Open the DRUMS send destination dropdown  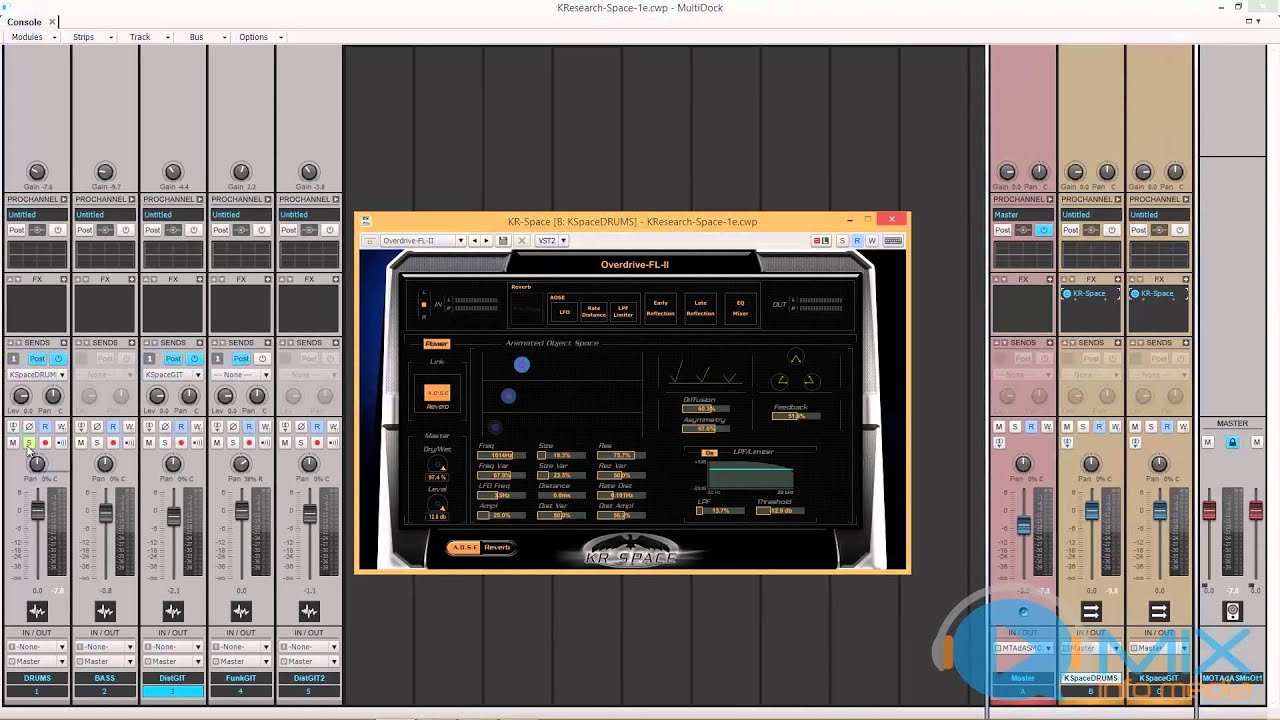(x=37, y=375)
